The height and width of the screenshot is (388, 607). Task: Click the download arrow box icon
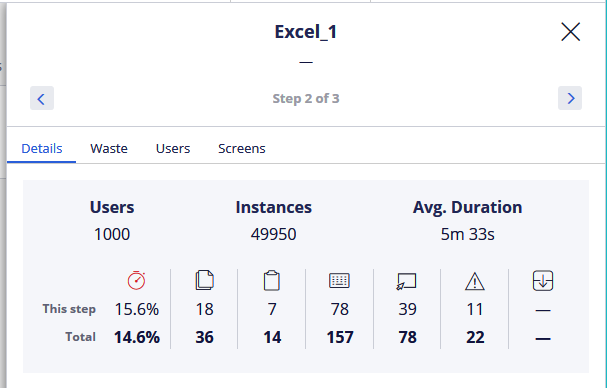[x=543, y=281]
